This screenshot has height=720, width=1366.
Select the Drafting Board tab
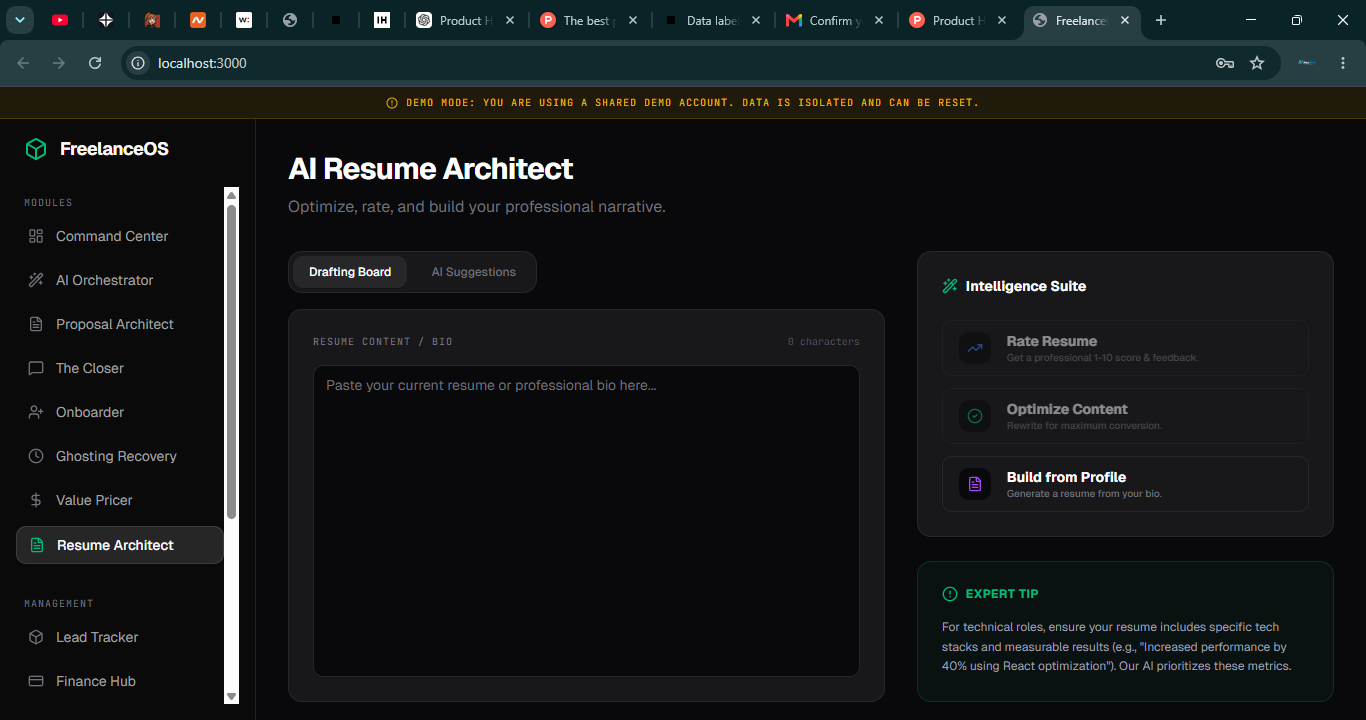click(x=350, y=272)
